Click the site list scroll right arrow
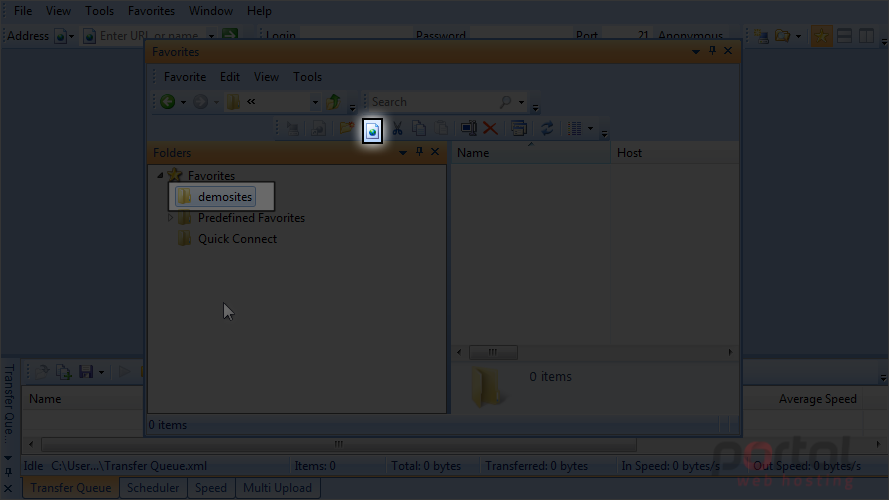Viewport: 889px width, 500px height. coord(730,352)
